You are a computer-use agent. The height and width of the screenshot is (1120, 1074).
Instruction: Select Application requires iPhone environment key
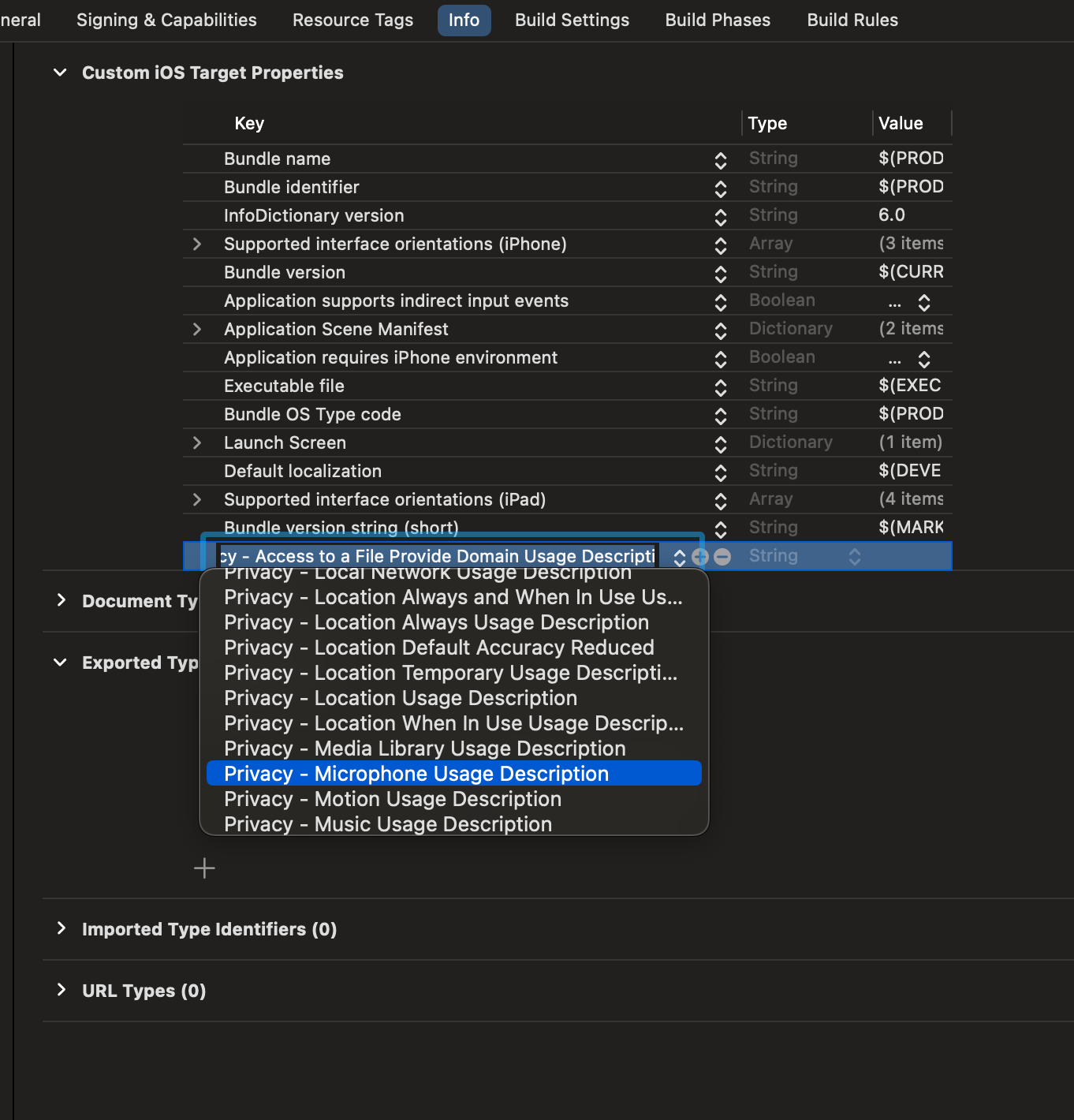[390, 357]
